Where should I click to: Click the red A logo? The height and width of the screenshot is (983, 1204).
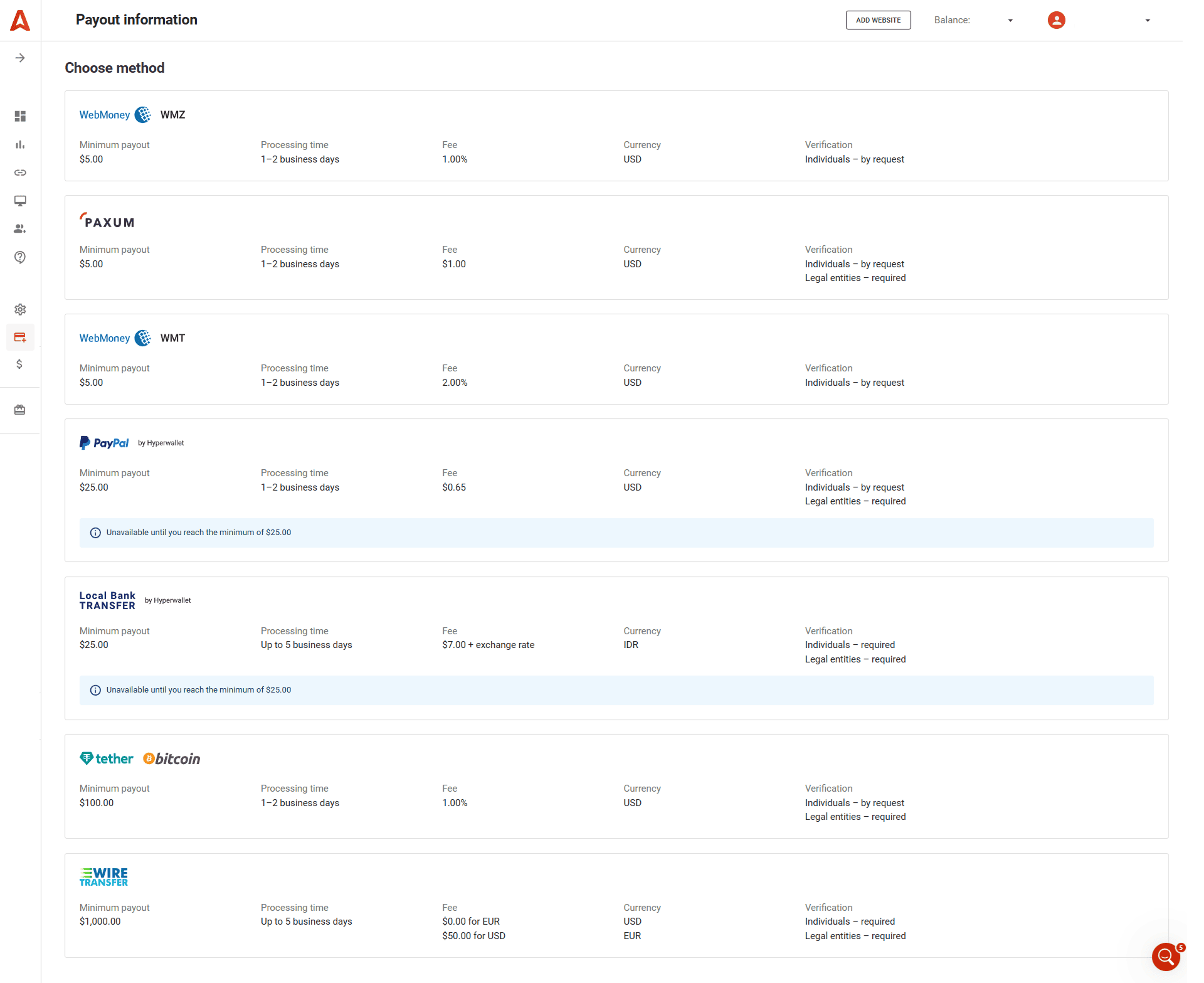coord(20,20)
